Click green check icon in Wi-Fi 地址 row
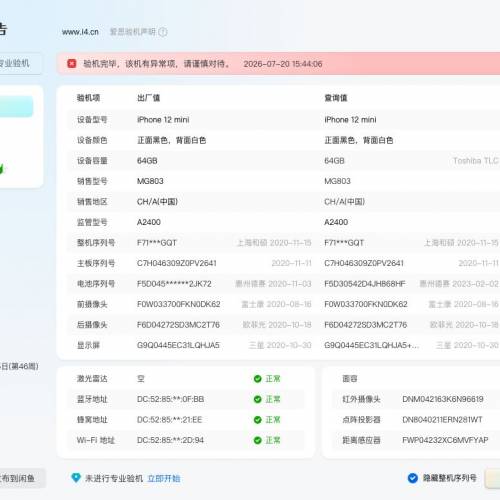The height and width of the screenshot is (500, 500). tap(257, 440)
